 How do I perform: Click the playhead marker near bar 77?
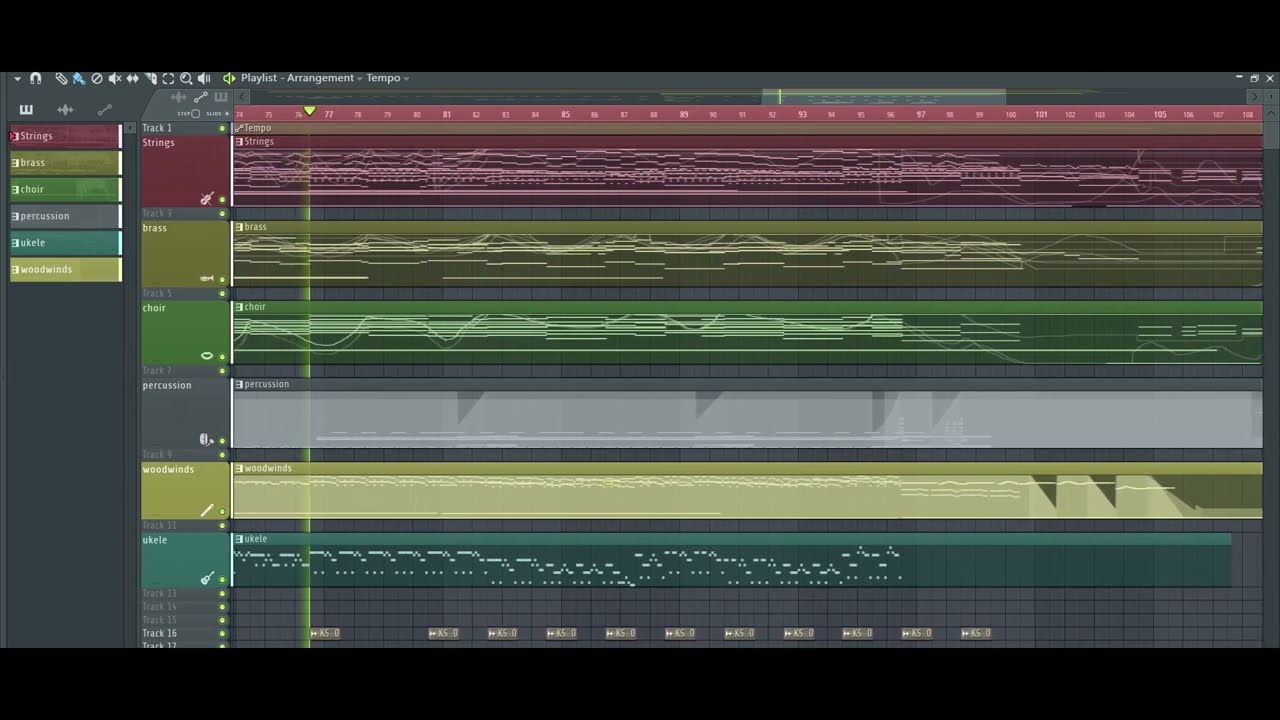309,111
